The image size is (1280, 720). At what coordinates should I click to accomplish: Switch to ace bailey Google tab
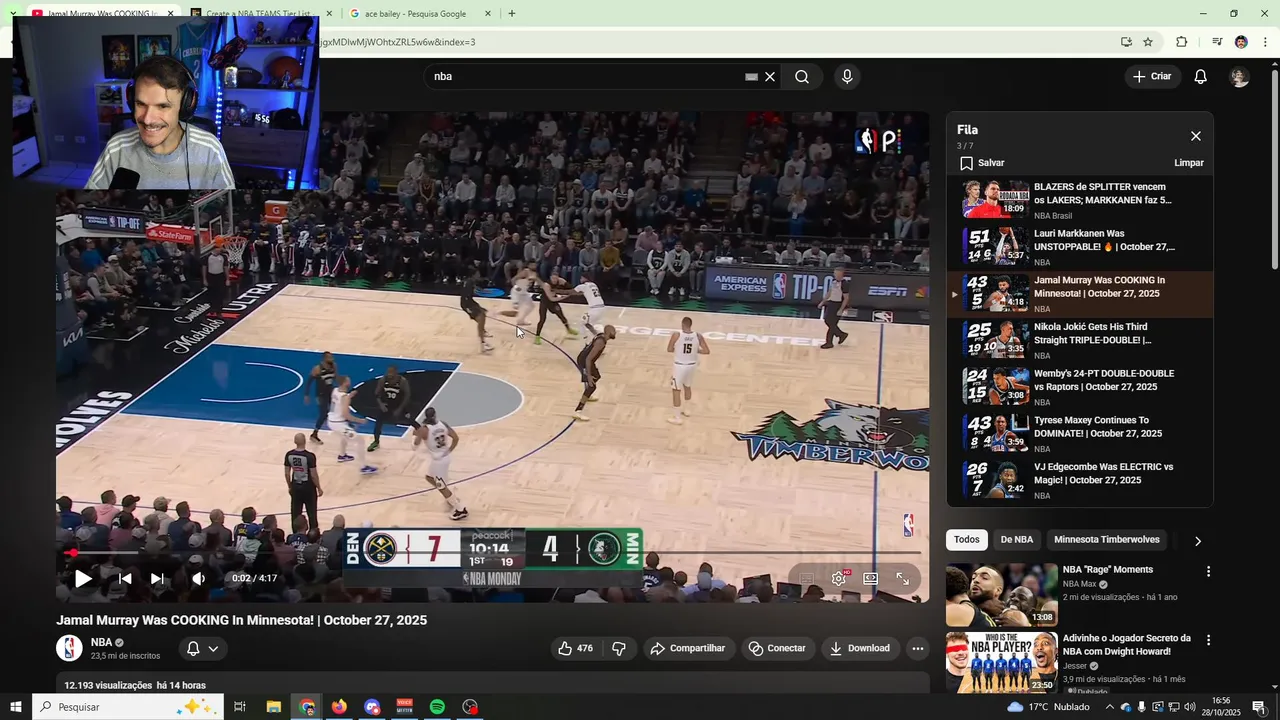(415, 14)
